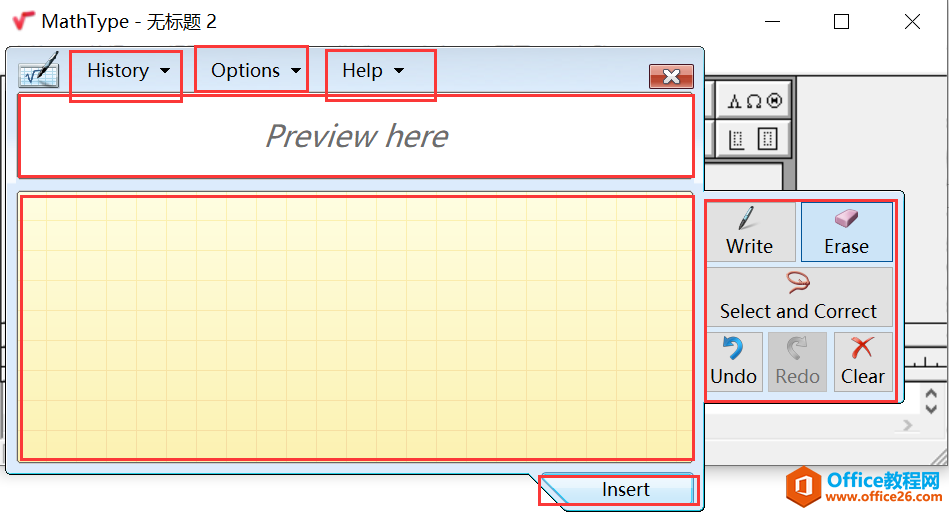Click the yellow grid writing area
The width and height of the screenshot is (949, 514).
357,328
